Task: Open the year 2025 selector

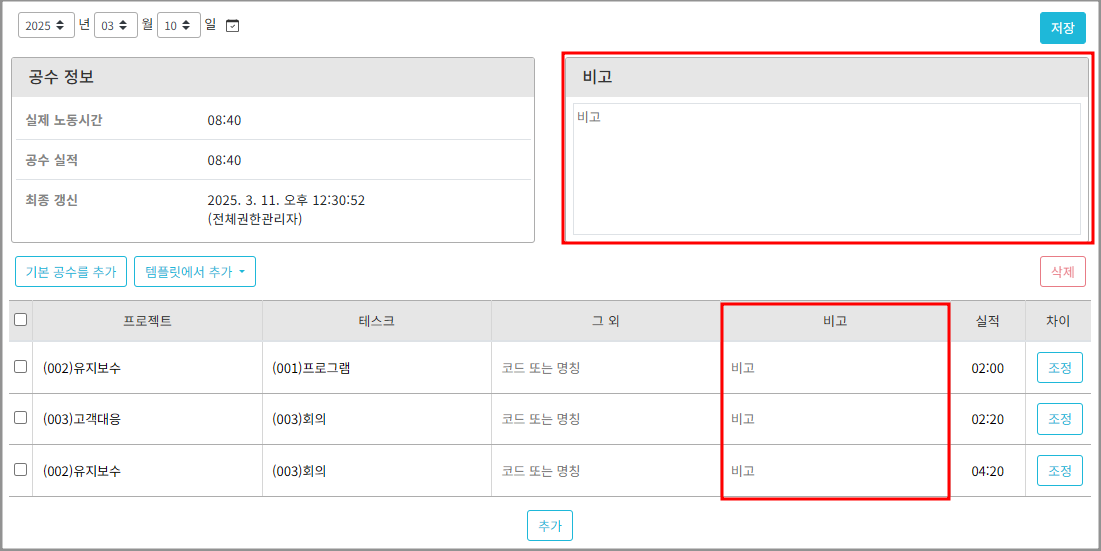Action: coord(46,26)
